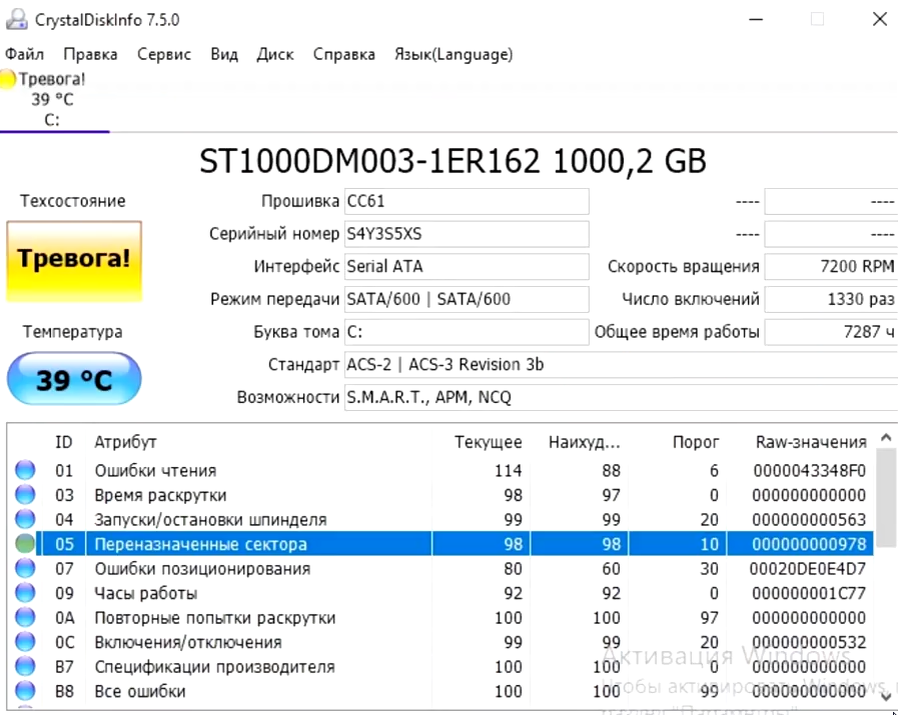Image resolution: width=898 pixels, height=715 pixels.
Task: Click the scroll up arrow of attribute list
Action: 886,438
